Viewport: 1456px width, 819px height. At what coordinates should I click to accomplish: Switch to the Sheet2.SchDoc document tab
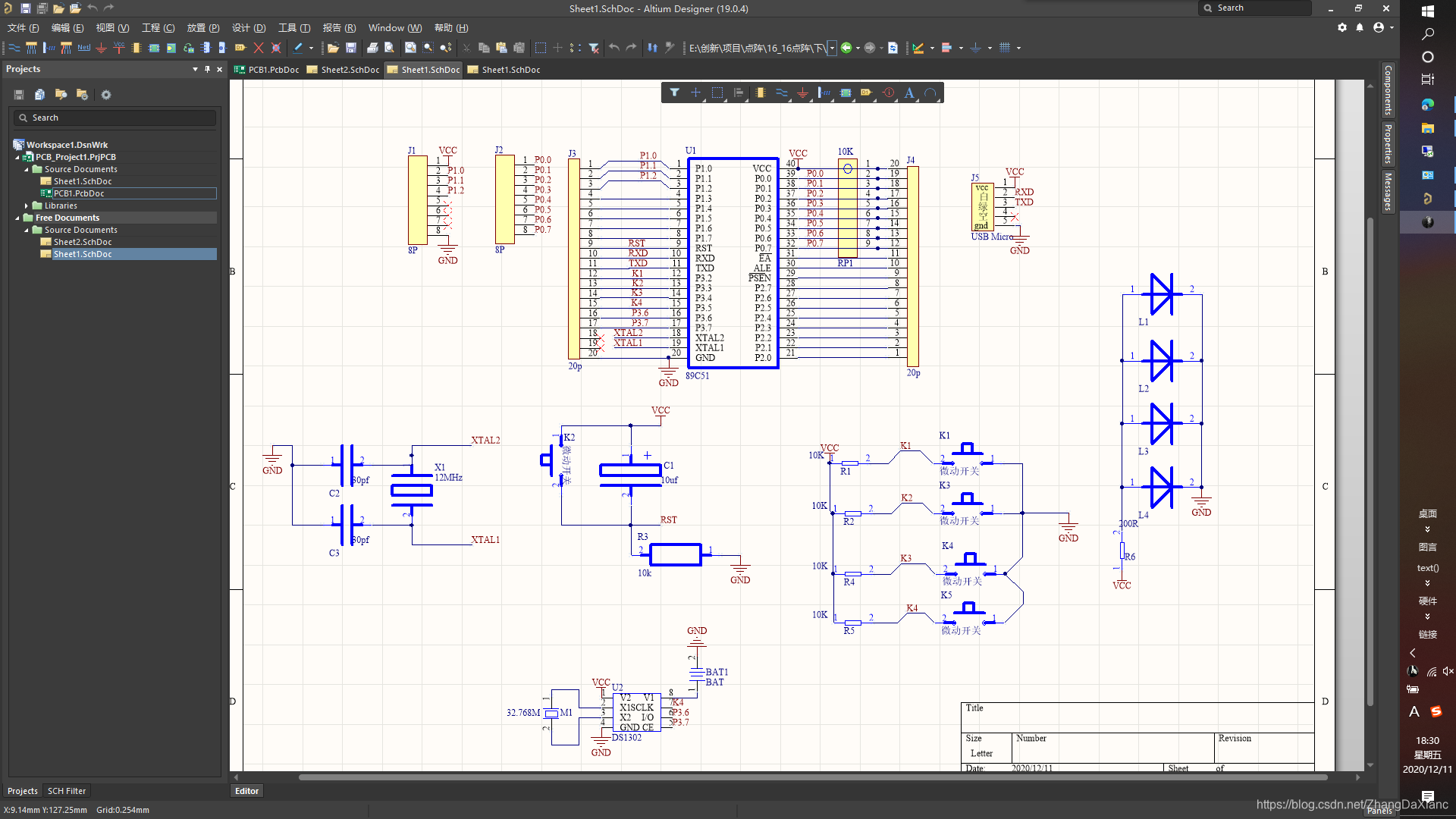coord(344,70)
